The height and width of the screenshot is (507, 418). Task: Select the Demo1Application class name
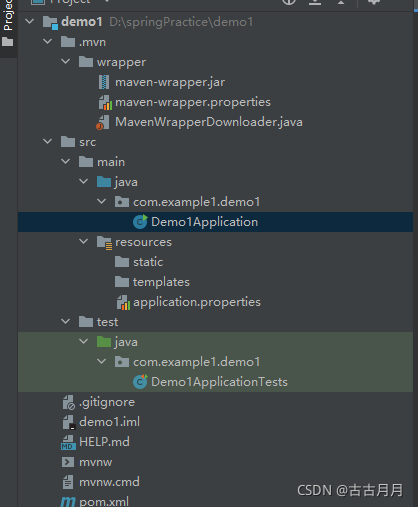(x=205, y=222)
